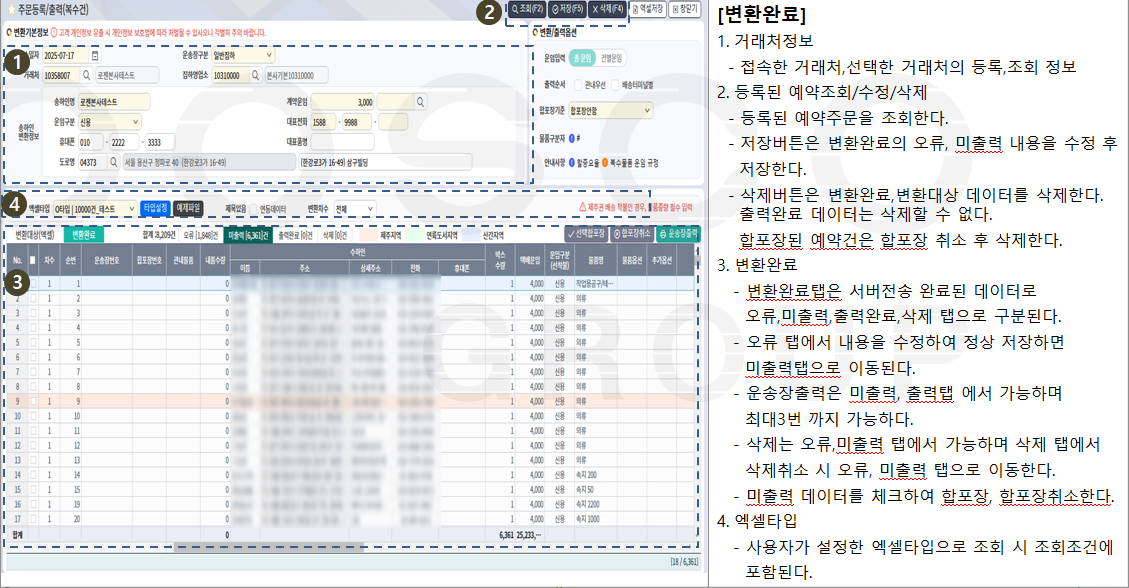1129x588 pixels.
Task: Export with 엑셀저장 button
Action: pos(647,9)
